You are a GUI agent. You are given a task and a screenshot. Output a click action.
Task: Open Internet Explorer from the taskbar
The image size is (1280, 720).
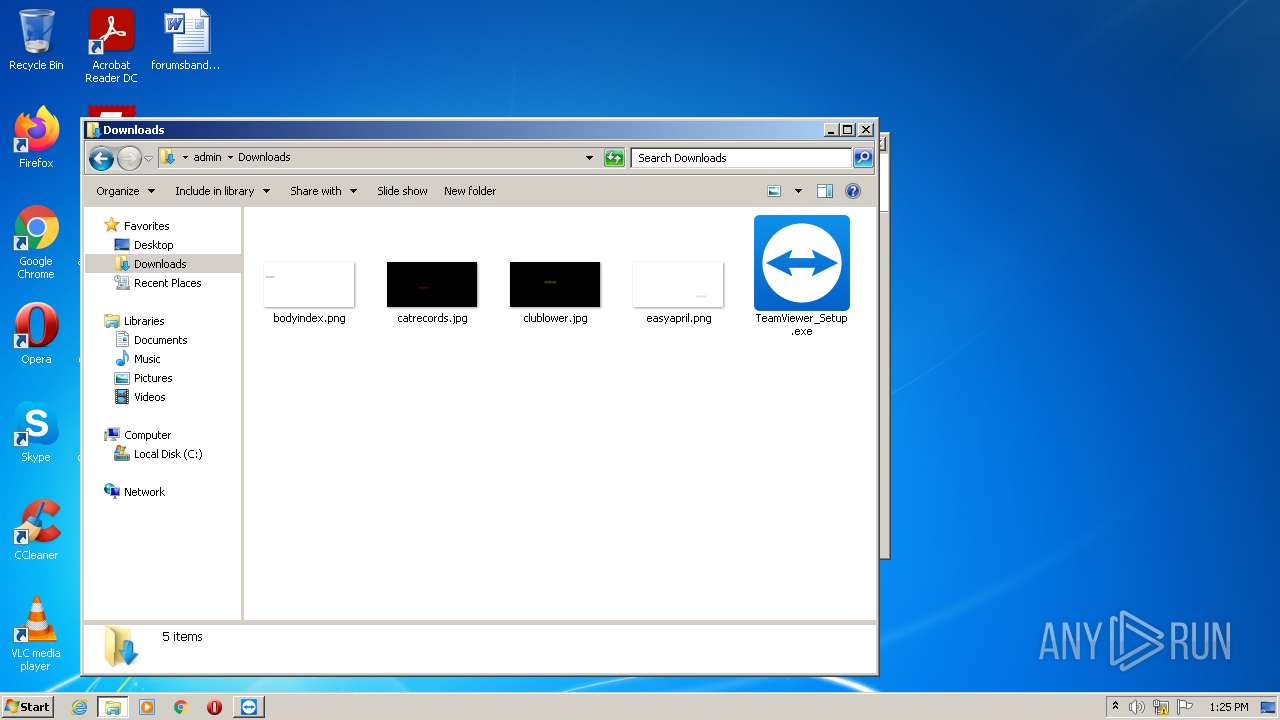[x=80, y=707]
